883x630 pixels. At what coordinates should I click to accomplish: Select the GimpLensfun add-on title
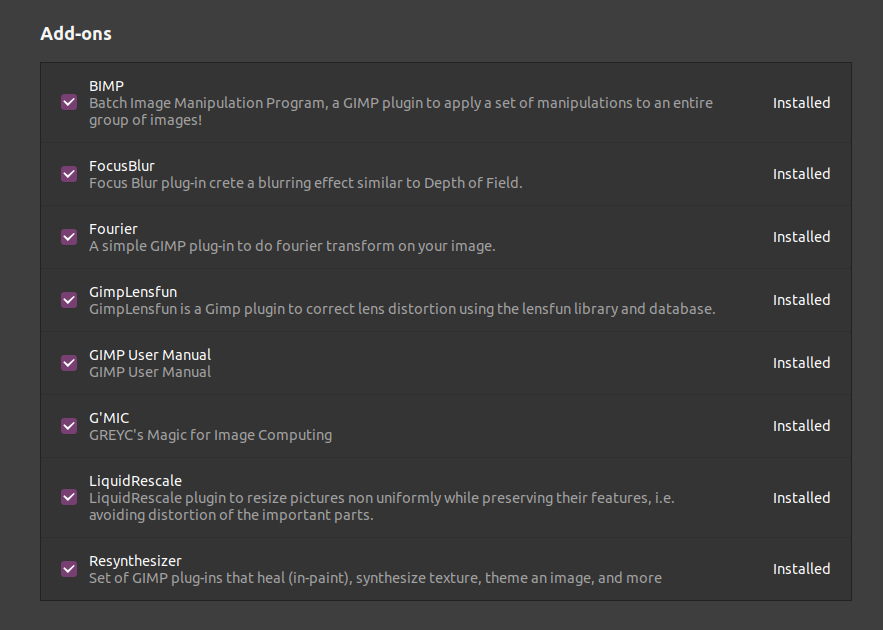point(133,292)
